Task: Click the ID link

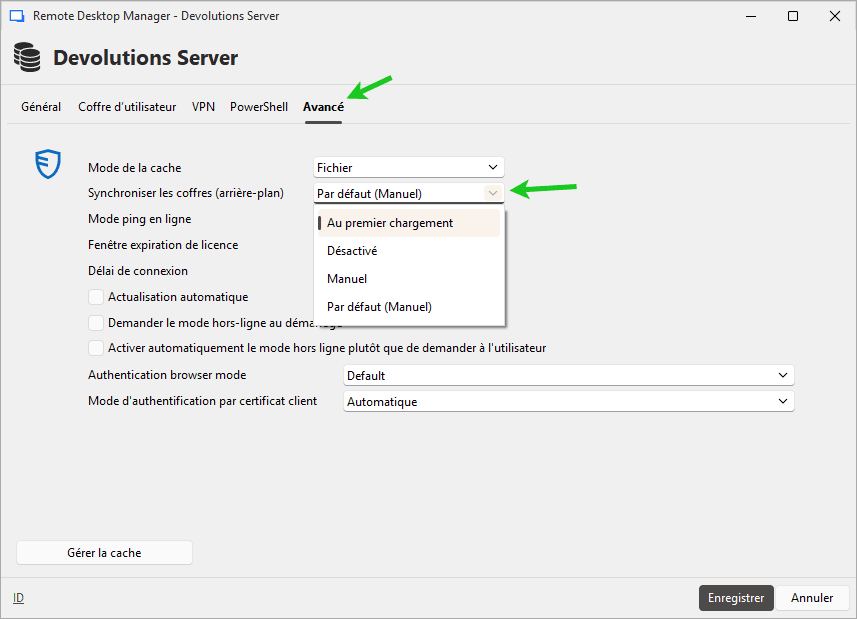Action: [x=19, y=598]
